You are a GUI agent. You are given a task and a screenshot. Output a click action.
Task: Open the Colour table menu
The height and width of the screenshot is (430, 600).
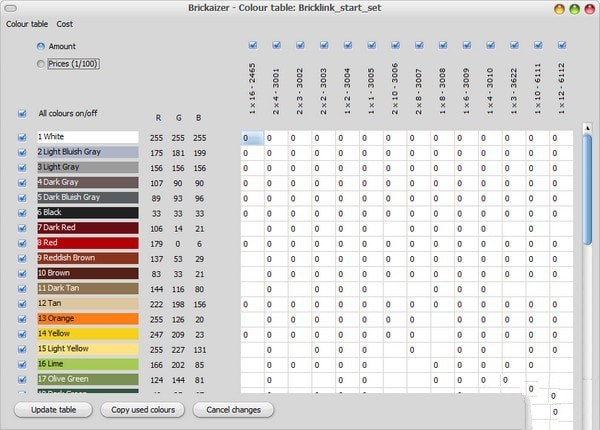click(x=27, y=23)
